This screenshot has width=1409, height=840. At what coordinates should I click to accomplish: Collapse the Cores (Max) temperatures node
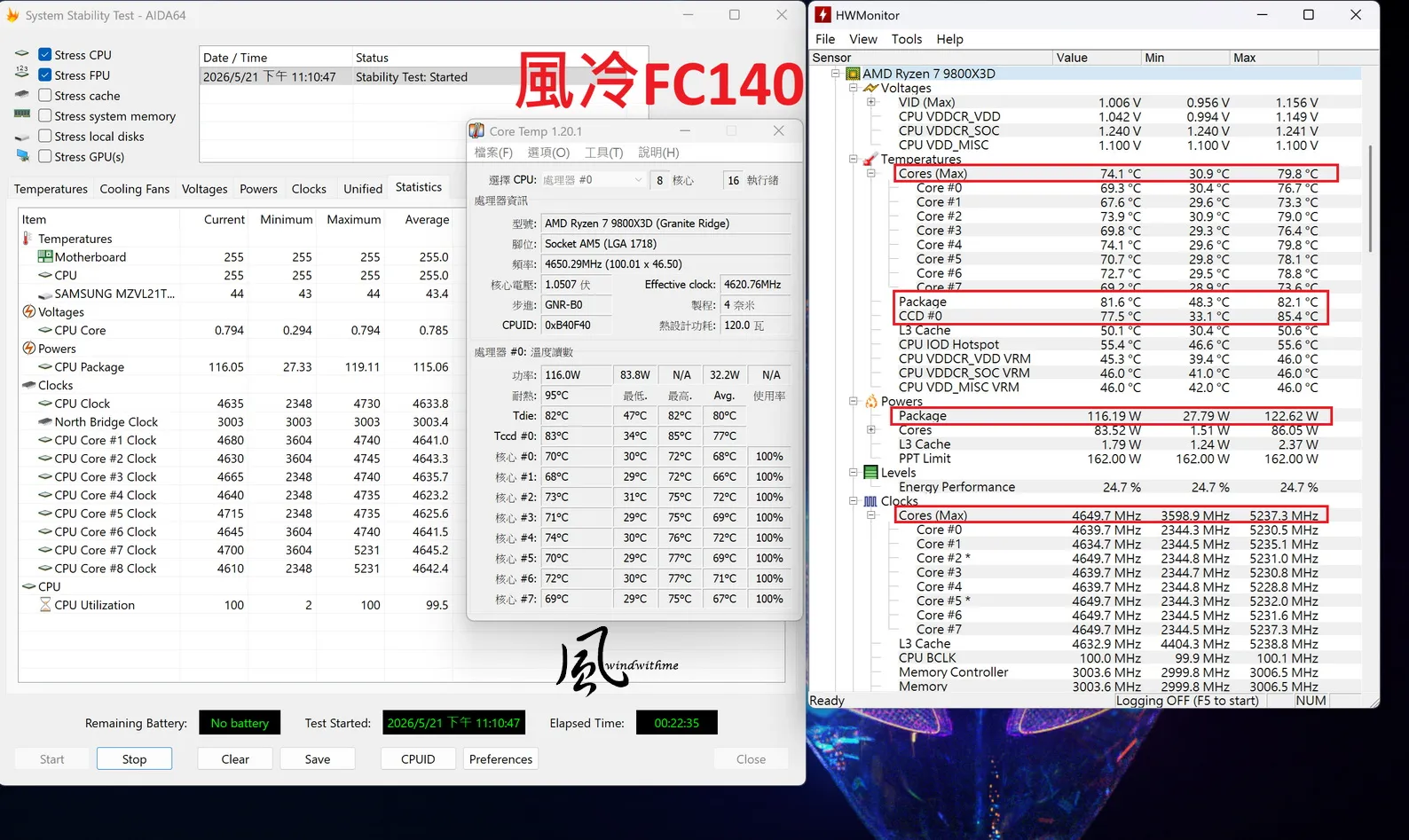(x=870, y=173)
